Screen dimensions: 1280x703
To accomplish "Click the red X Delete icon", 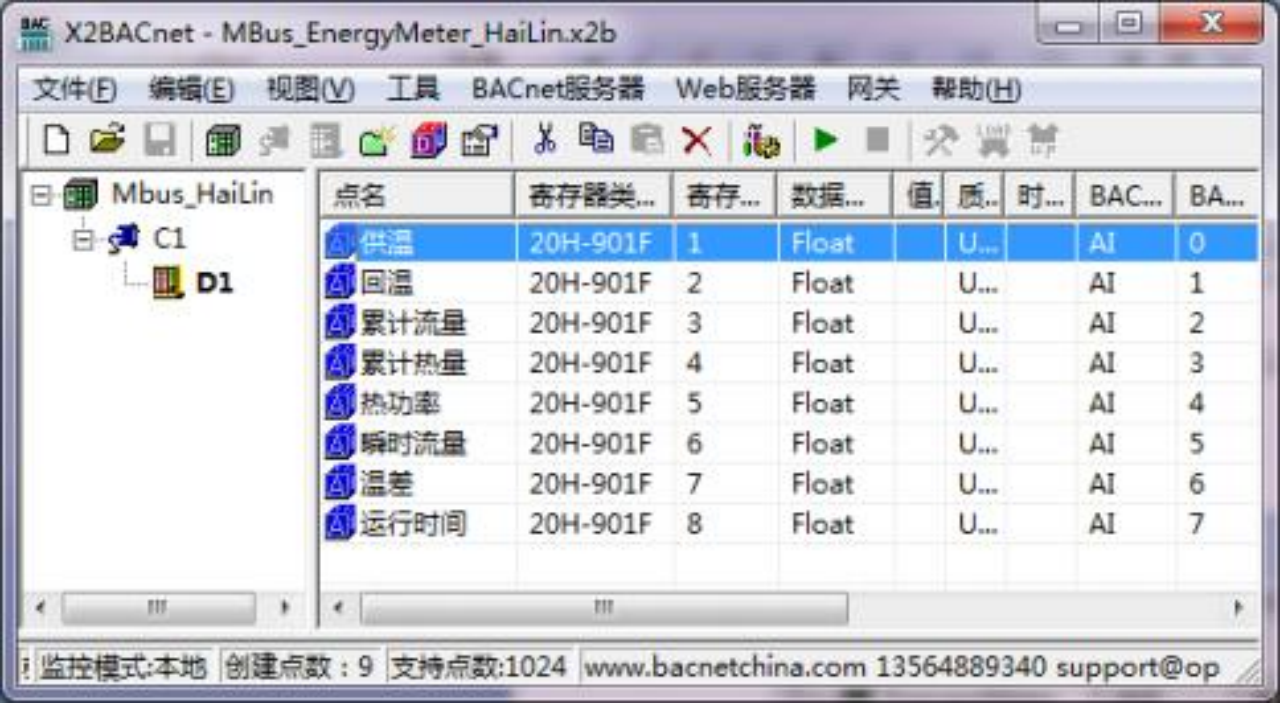I will pyautogui.click(x=697, y=140).
